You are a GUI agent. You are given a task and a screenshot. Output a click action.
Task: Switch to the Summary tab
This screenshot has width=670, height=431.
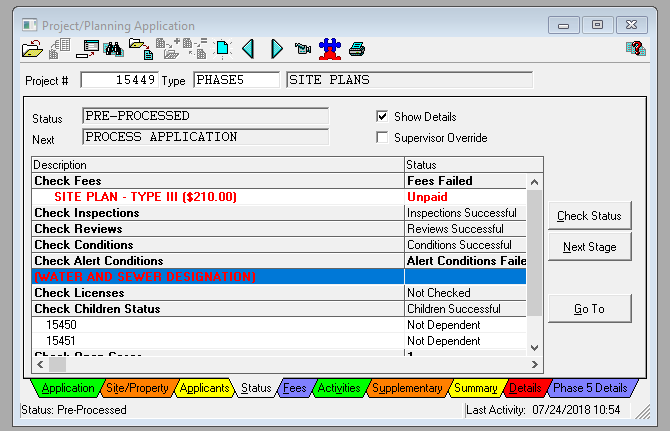pyautogui.click(x=476, y=388)
